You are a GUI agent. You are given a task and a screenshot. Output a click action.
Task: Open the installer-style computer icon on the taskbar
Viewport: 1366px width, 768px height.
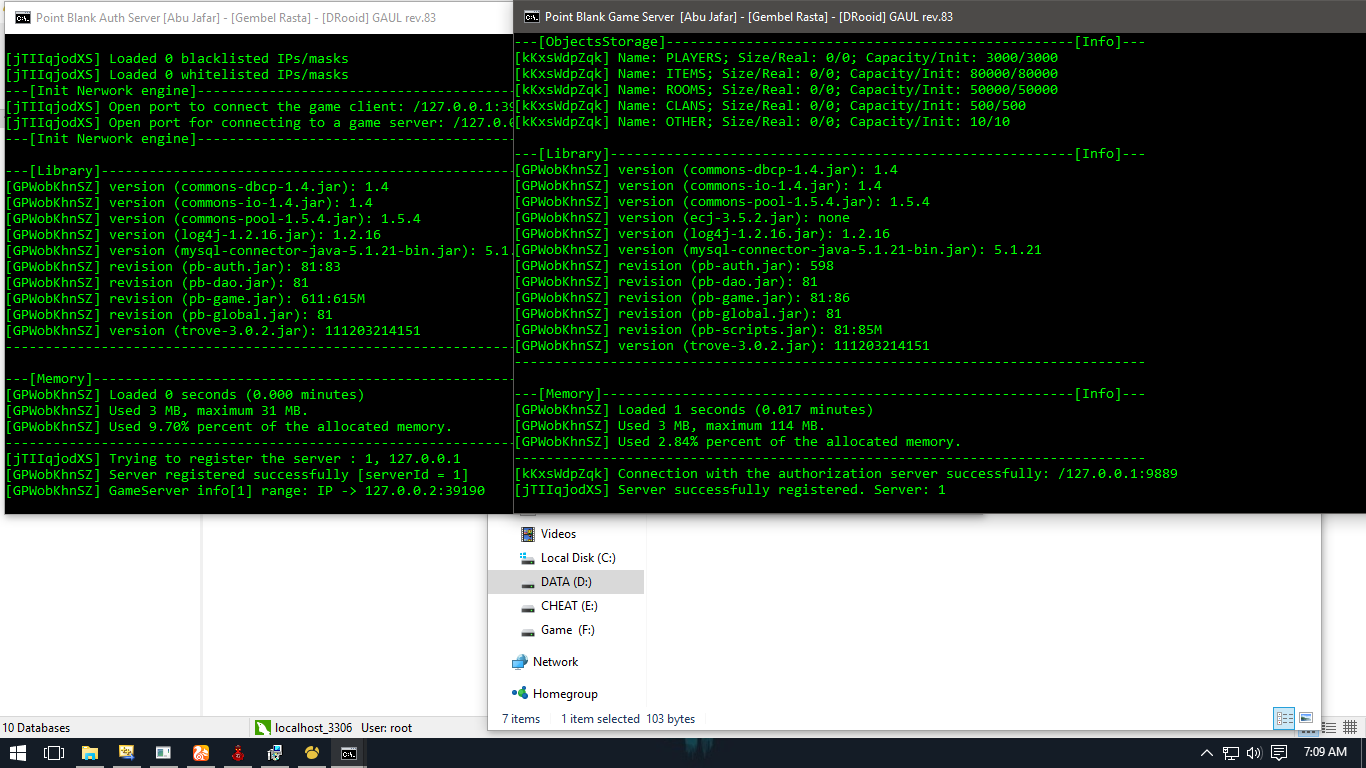click(275, 752)
